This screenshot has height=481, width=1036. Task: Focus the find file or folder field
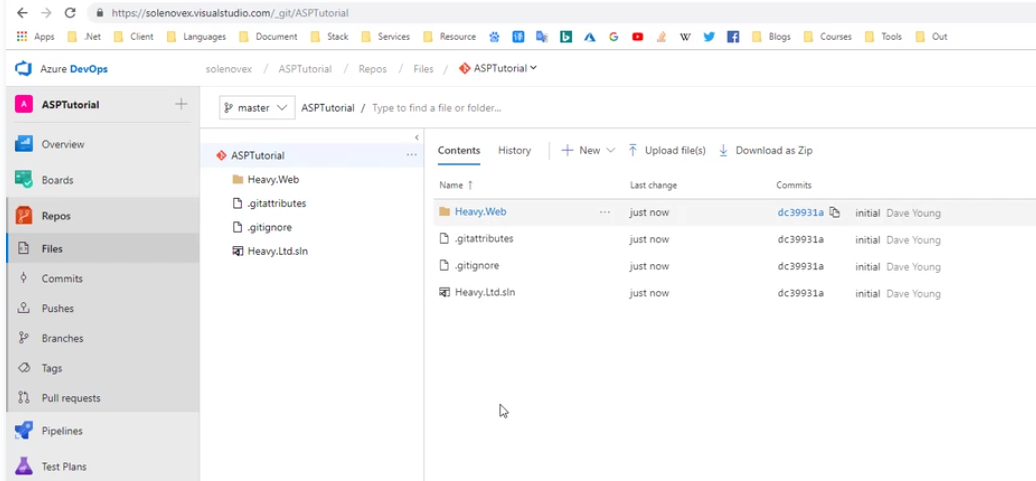(x=436, y=108)
